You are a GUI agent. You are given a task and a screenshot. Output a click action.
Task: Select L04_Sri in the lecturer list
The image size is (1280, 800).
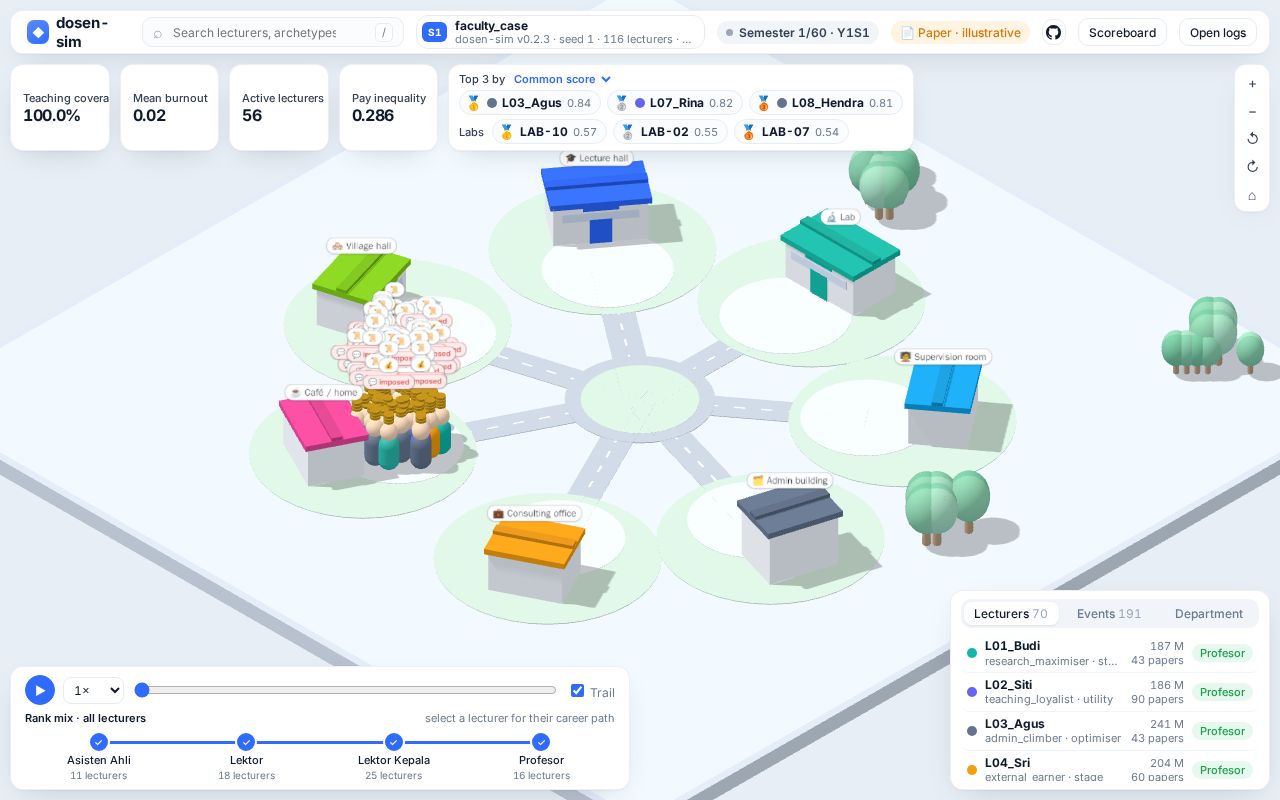1110,769
